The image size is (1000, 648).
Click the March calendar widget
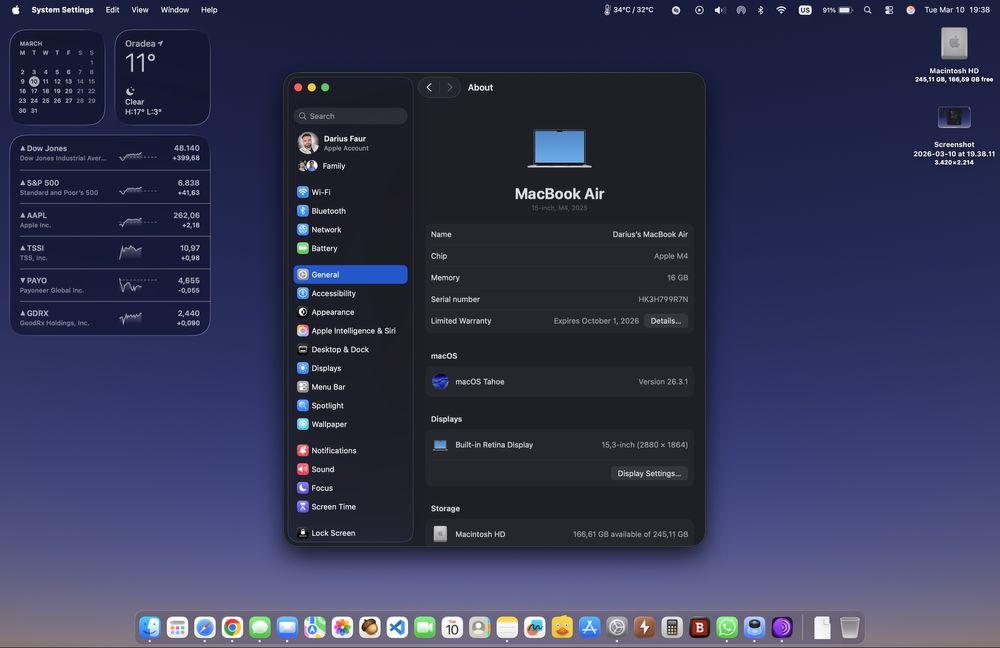pos(57,77)
